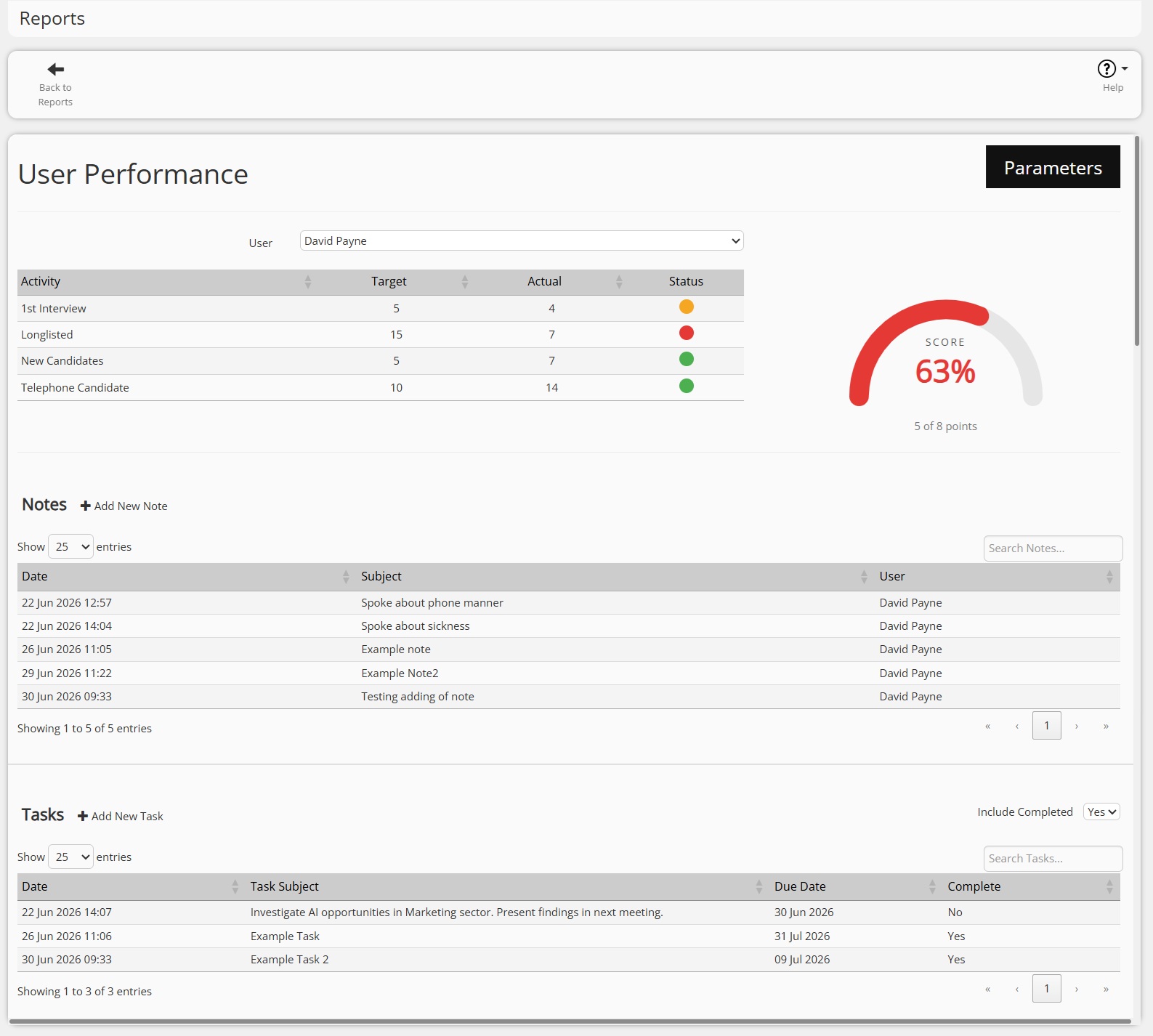Go to previous Notes page
The width and height of the screenshot is (1153, 1036).
point(1017,726)
